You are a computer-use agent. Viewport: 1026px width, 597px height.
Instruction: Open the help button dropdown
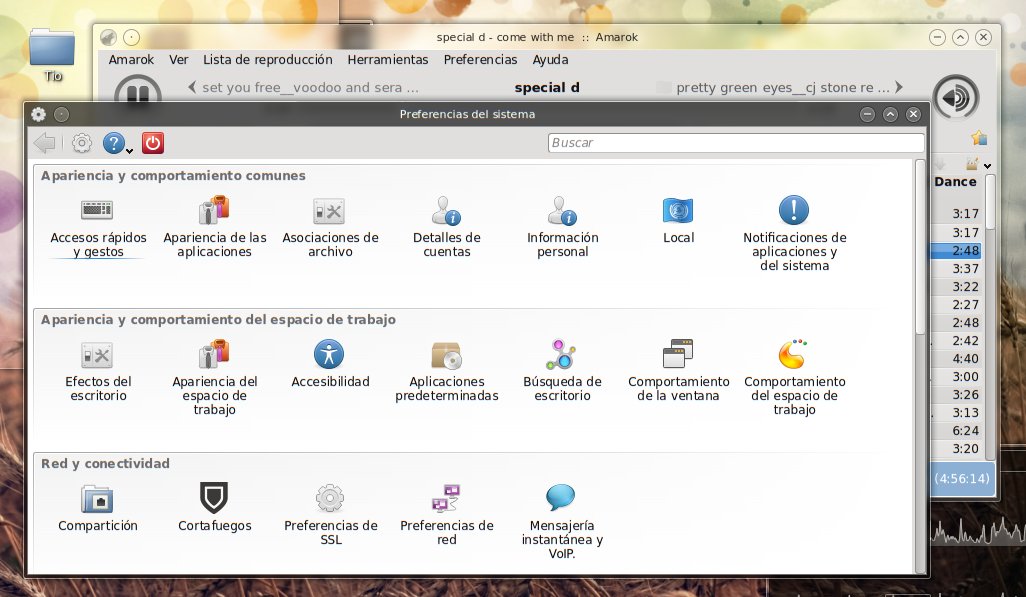[x=118, y=143]
